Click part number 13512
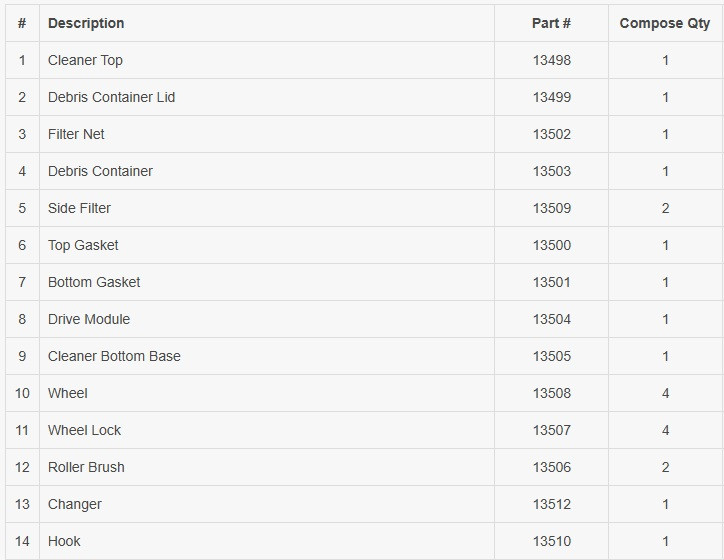The height and width of the screenshot is (560, 724). (x=551, y=504)
